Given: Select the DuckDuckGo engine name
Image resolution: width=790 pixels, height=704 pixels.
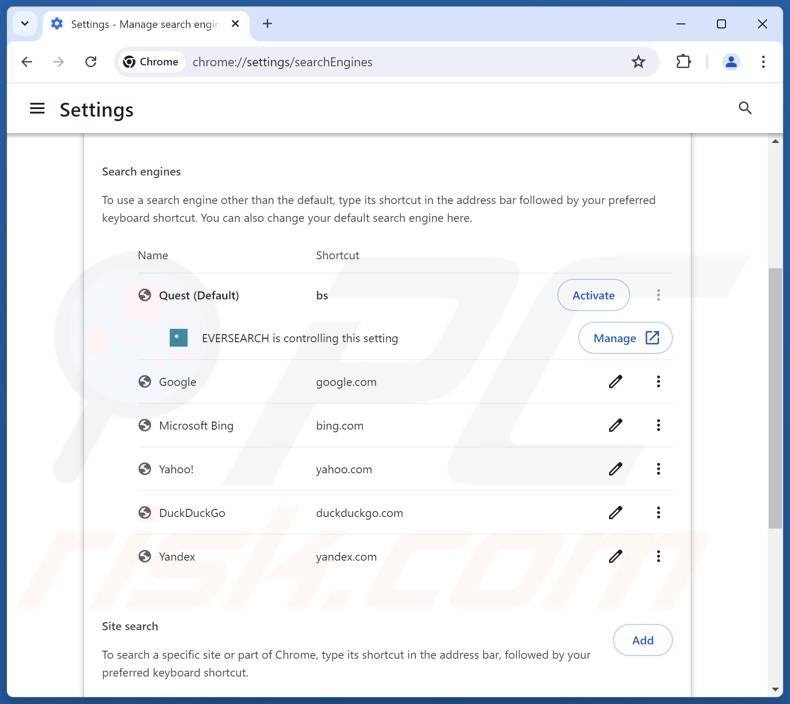Looking at the screenshot, I should point(192,513).
